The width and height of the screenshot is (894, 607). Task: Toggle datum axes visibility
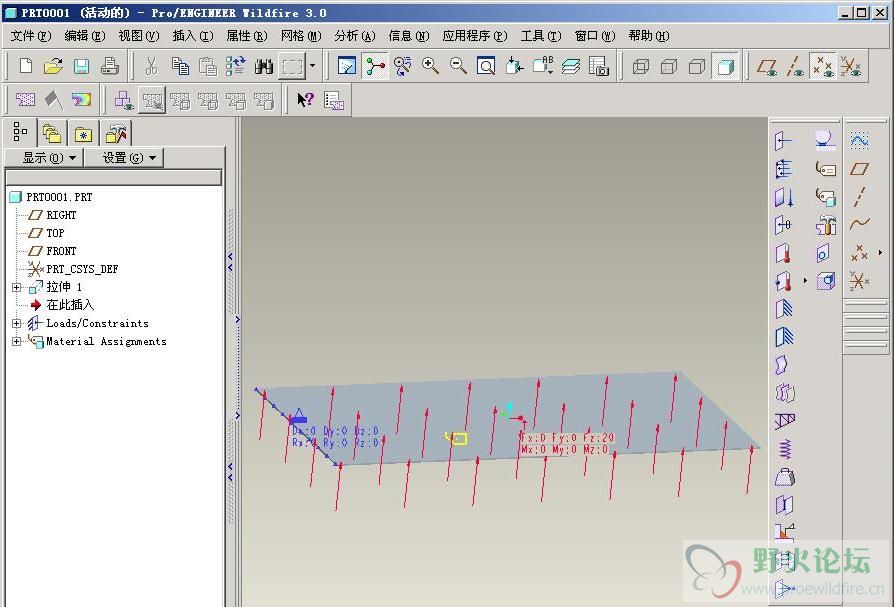(795, 66)
